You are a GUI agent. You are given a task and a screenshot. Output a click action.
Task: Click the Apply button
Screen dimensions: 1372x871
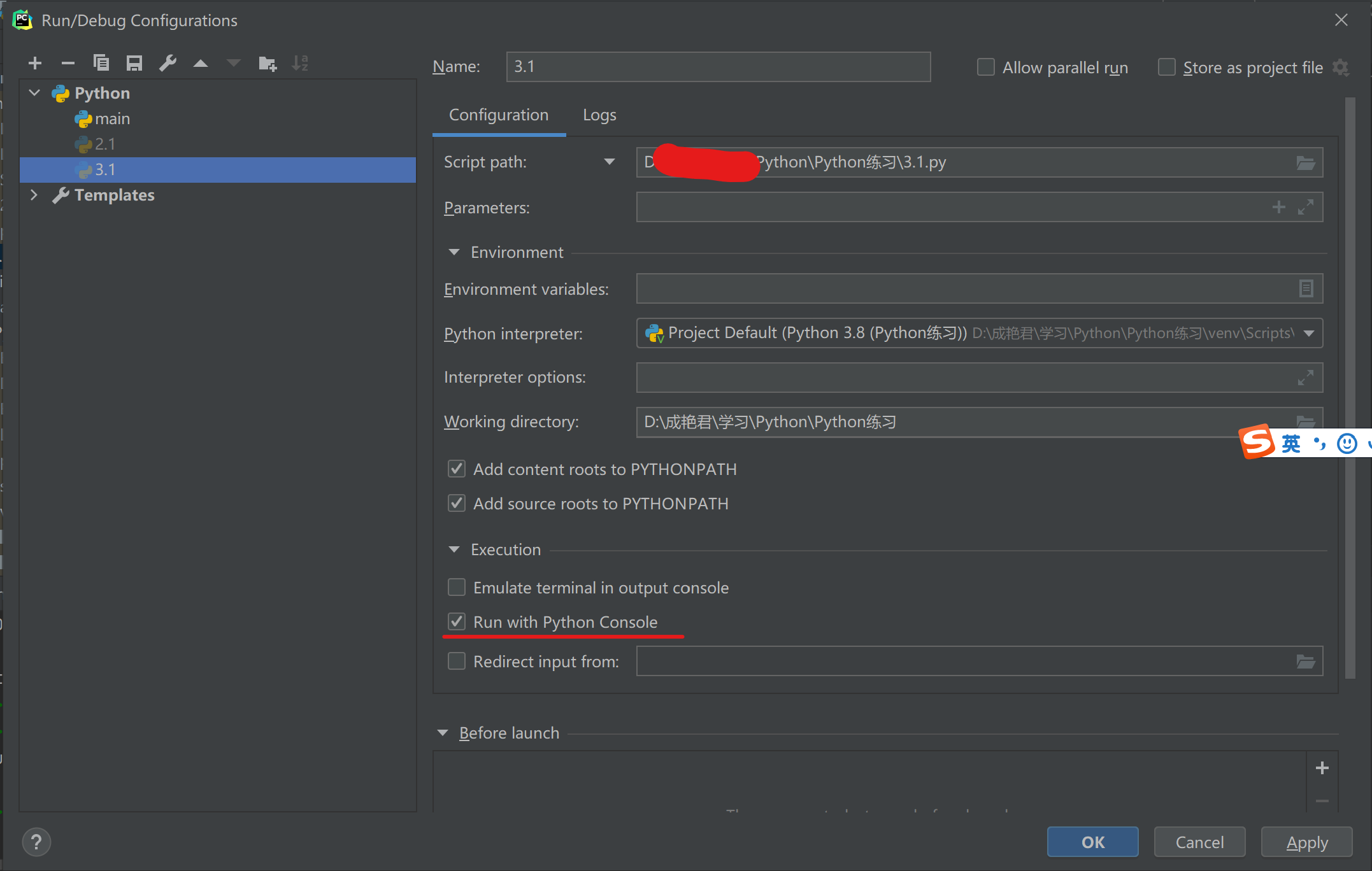coord(1306,842)
